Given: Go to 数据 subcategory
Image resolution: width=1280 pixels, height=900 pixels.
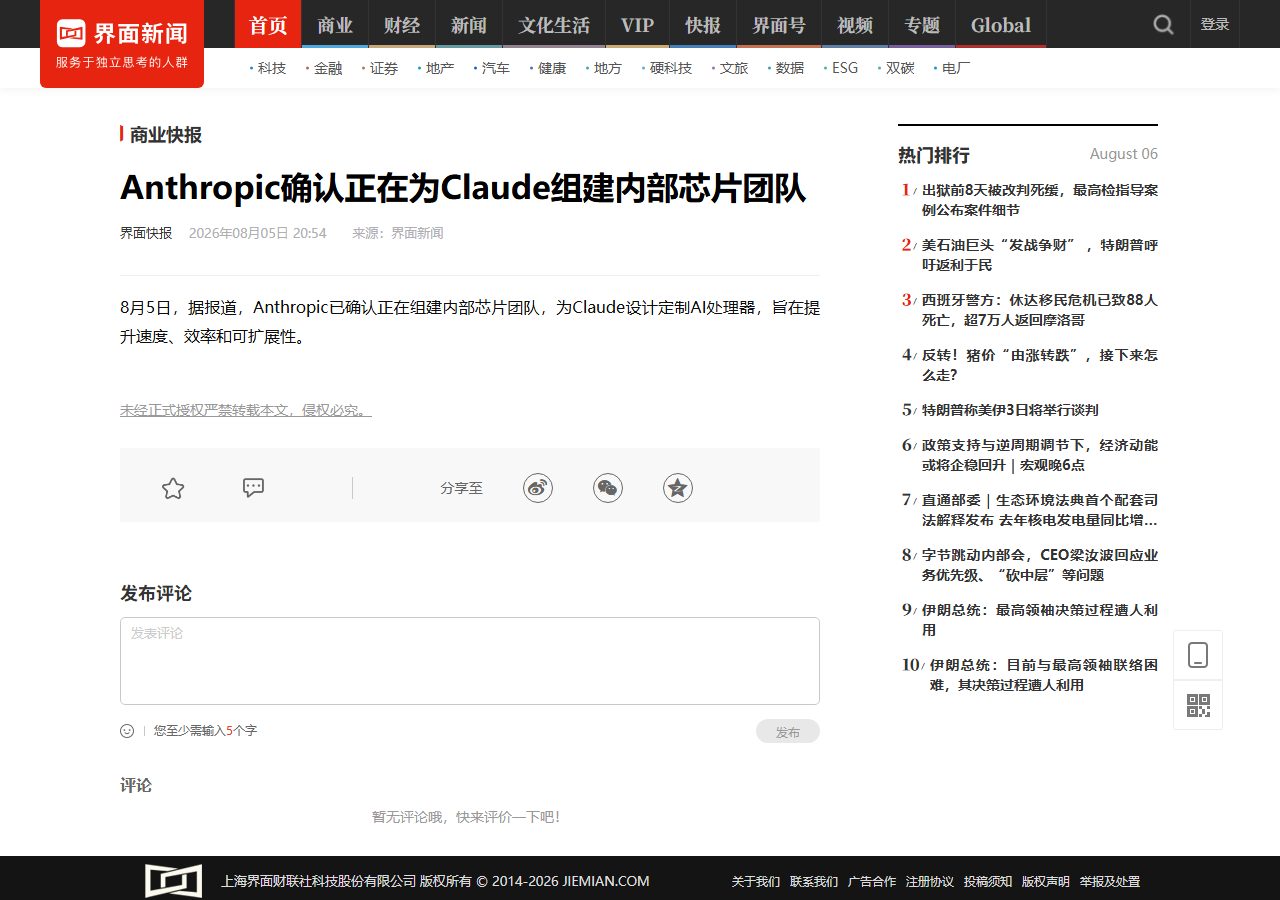Looking at the screenshot, I should point(790,68).
